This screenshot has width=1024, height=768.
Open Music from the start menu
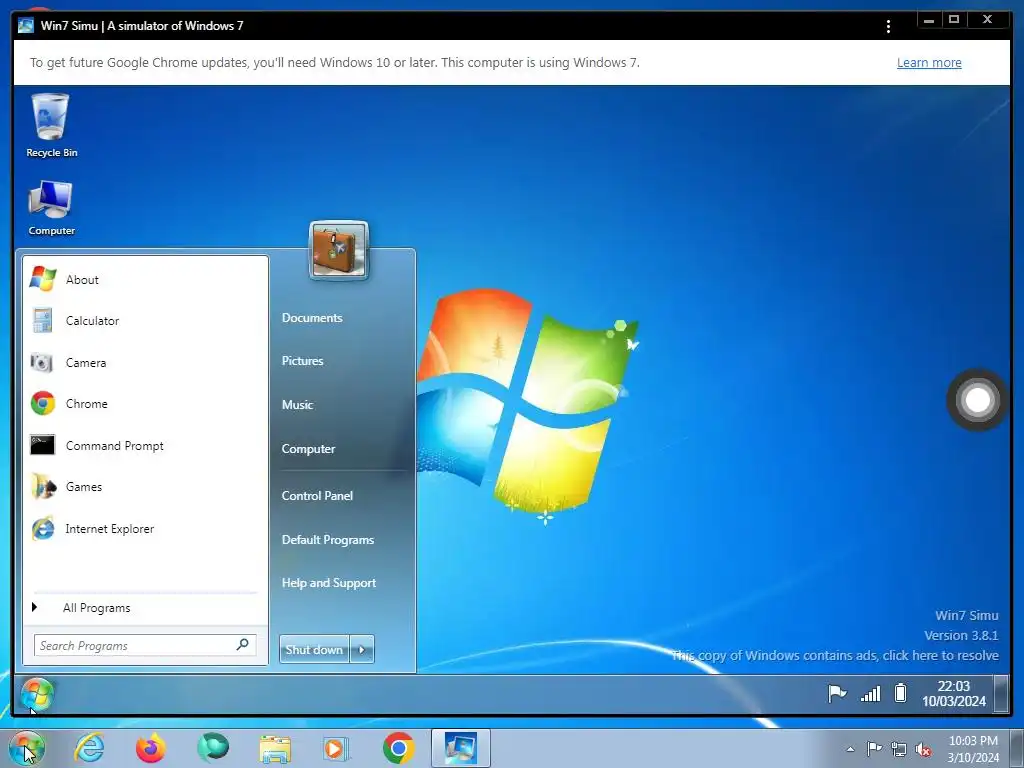pos(298,405)
